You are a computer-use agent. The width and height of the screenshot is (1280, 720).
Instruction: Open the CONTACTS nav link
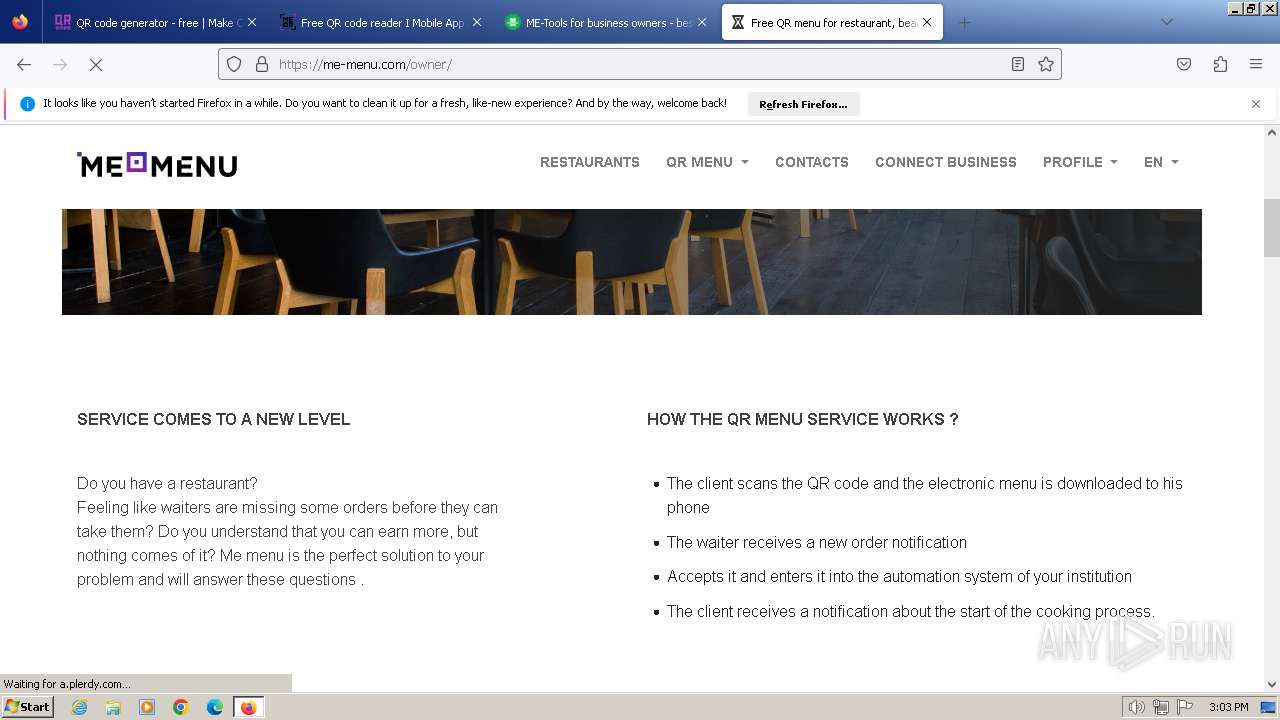click(812, 162)
